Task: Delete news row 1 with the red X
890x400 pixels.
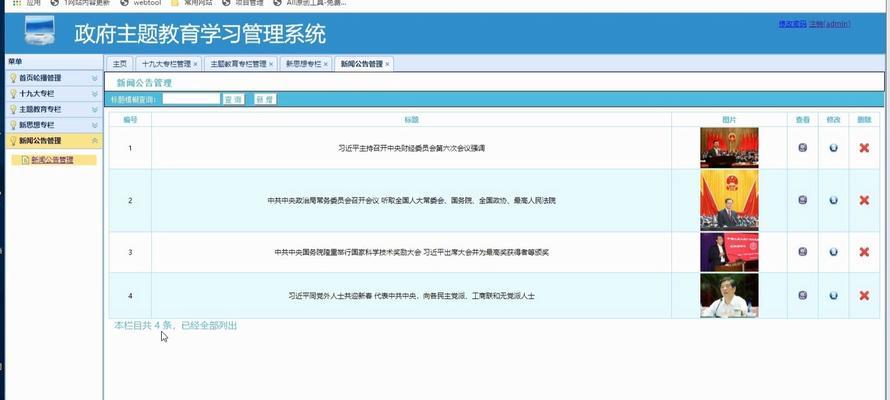Action: (864, 148)
